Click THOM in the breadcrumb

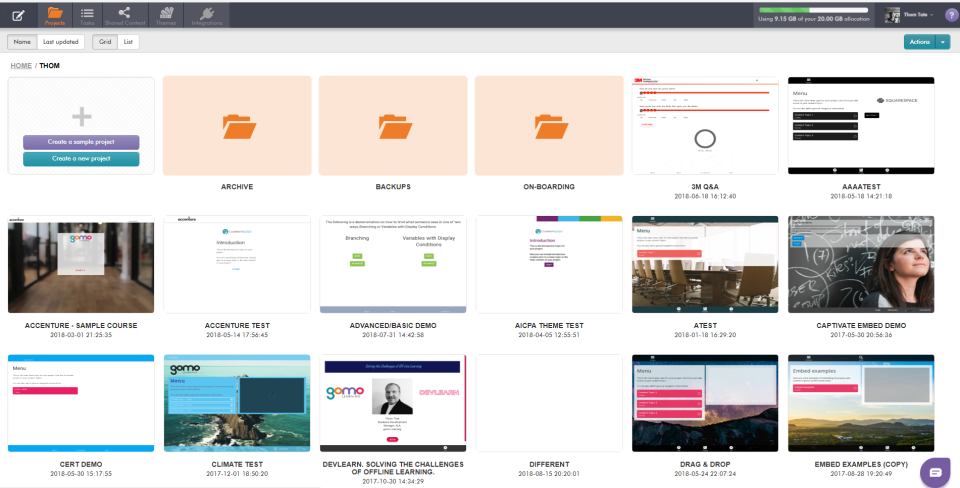[x=50, y=66]
